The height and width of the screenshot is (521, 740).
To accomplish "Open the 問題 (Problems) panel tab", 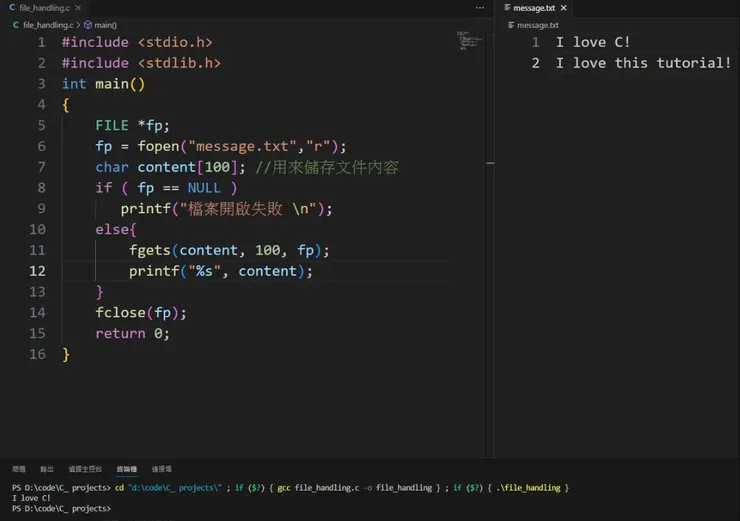I will coord(19,468).
